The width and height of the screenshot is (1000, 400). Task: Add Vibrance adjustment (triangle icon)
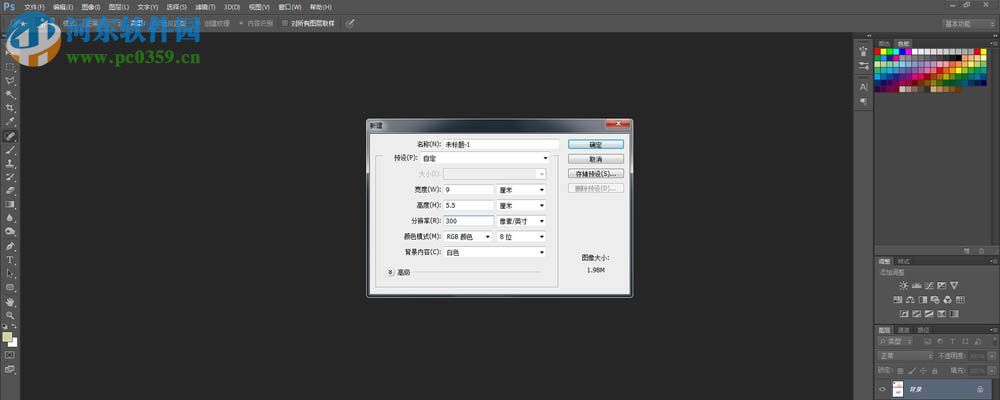click(954, 285)
